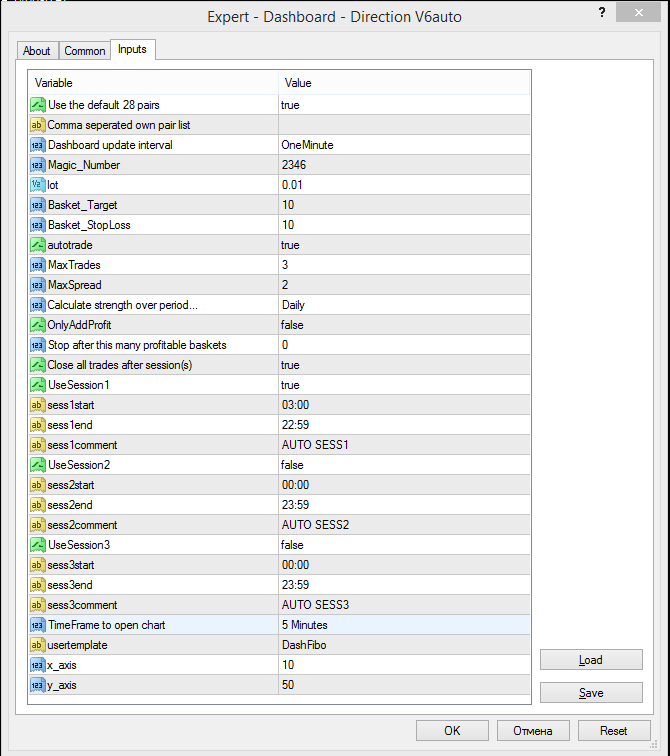
Task: Click the string icon next to sess1start
Action: pyautogui.click(x=37, y=405)
